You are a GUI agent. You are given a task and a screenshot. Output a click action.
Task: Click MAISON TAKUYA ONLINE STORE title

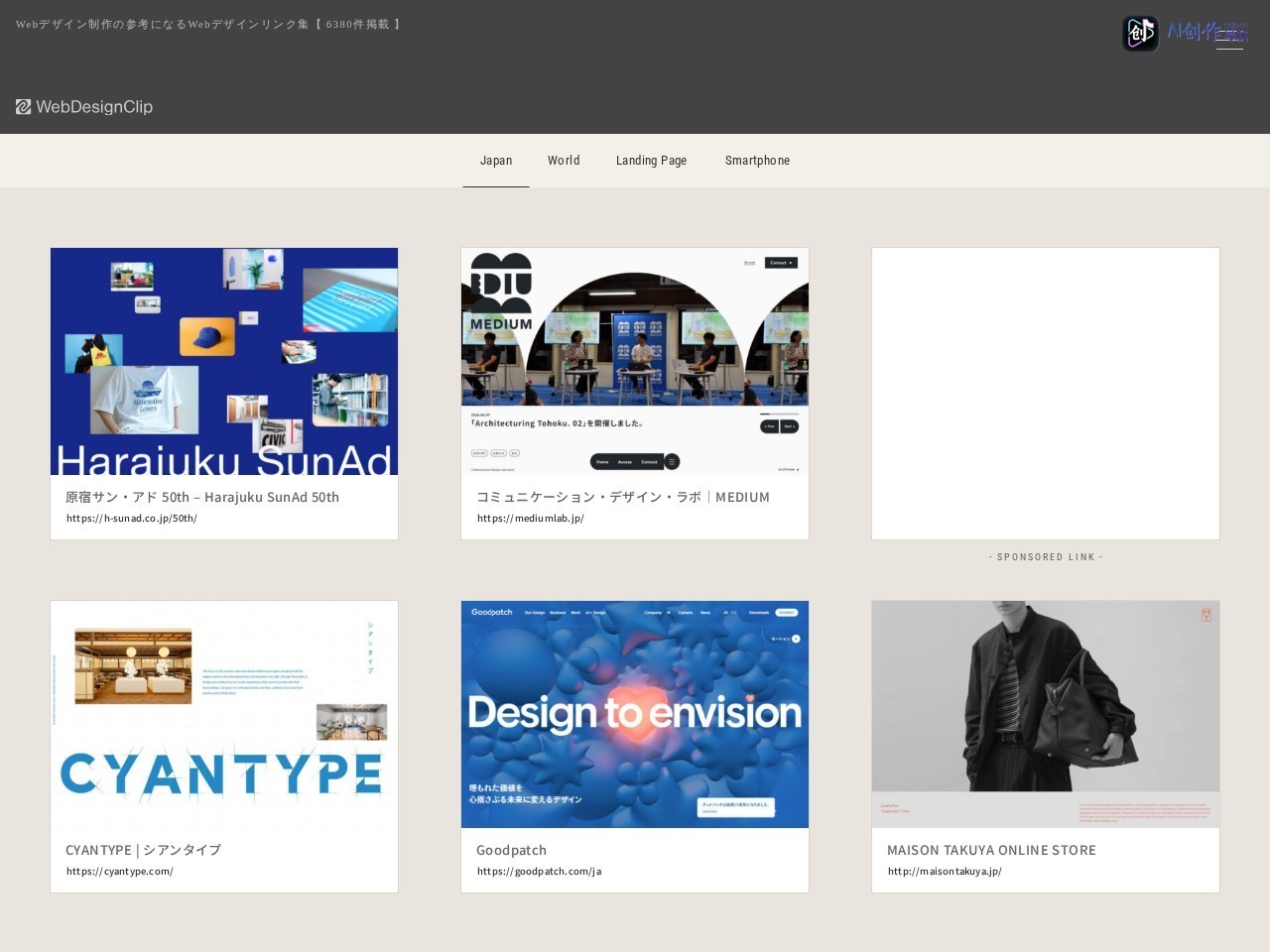click(x=991, y=850)
